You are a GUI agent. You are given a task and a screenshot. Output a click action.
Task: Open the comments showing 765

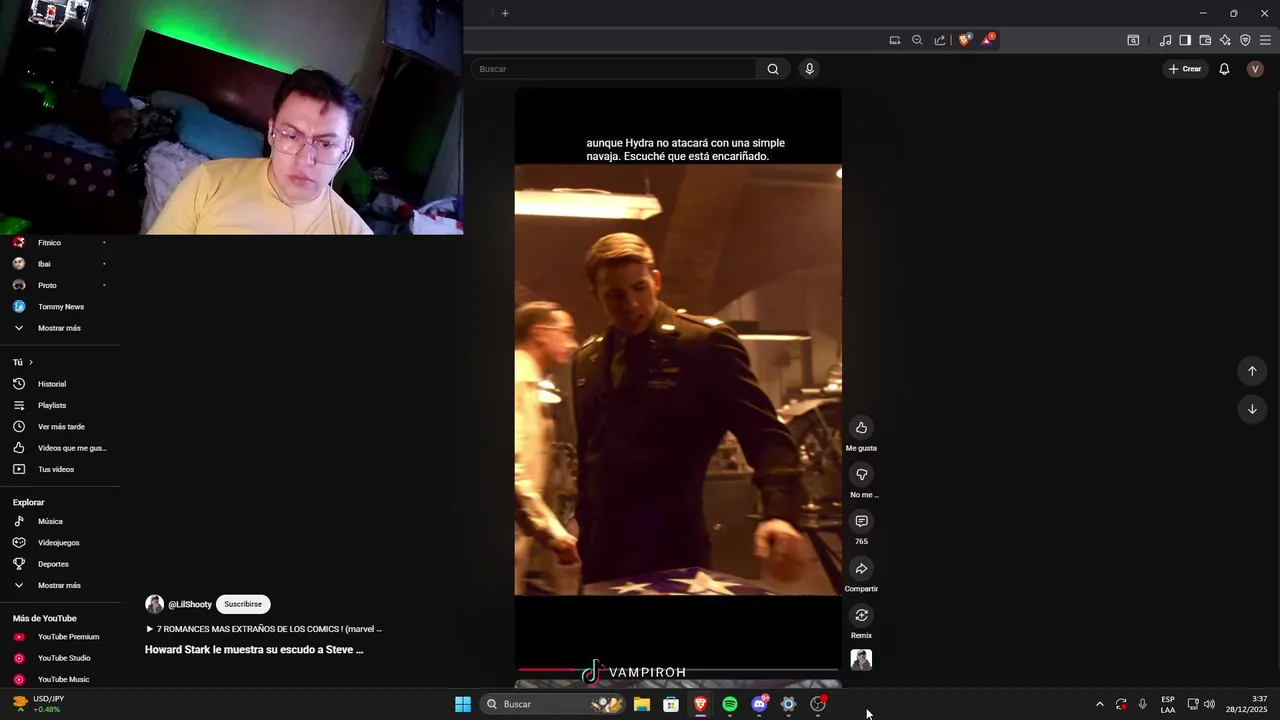861,521
